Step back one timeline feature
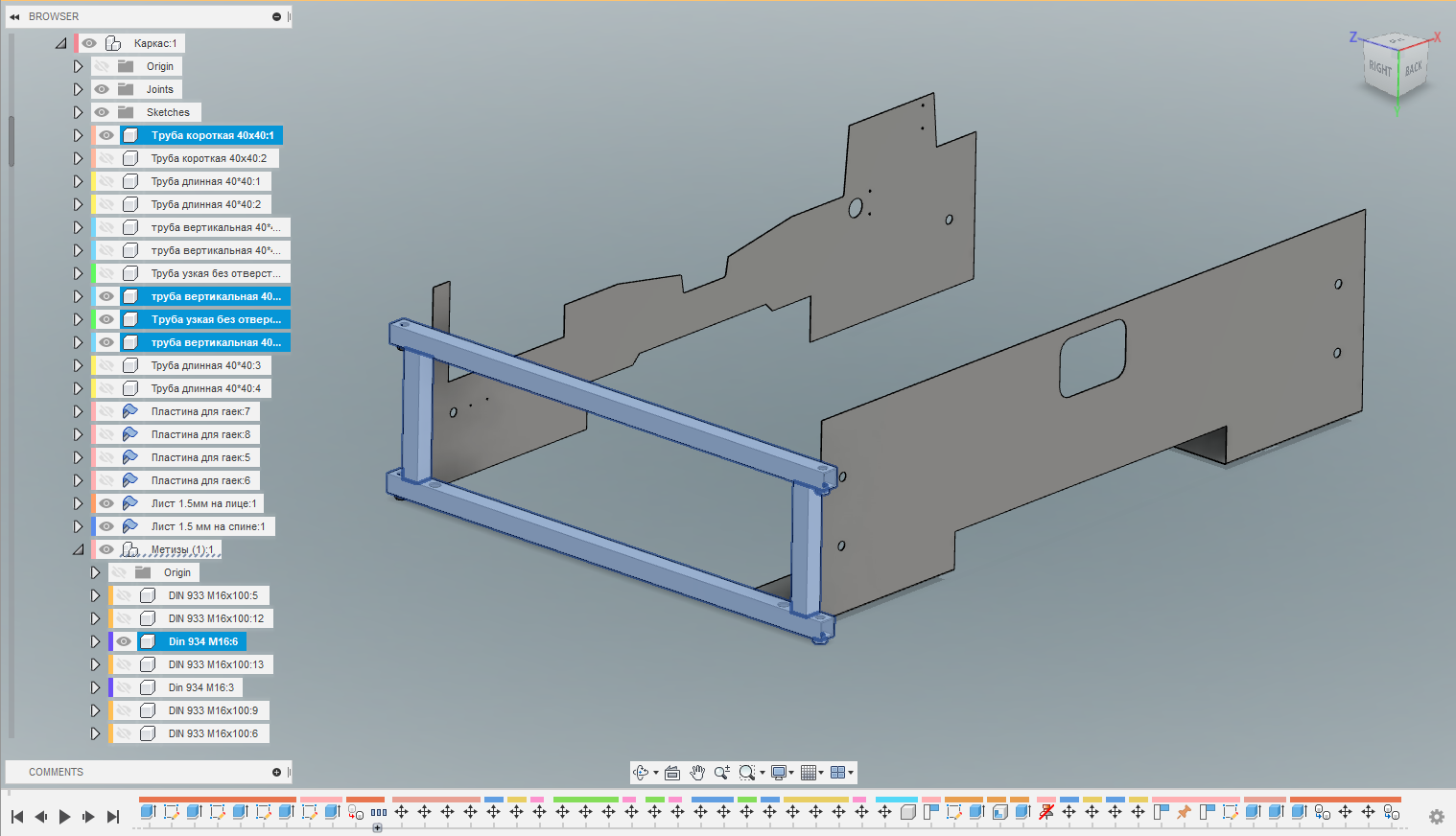1456x836 pixels. pyautogui.click(x=41, y=817)
